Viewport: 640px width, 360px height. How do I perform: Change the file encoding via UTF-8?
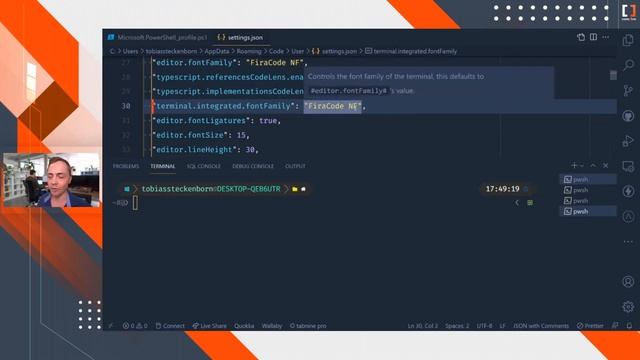(x=484, y=326)
